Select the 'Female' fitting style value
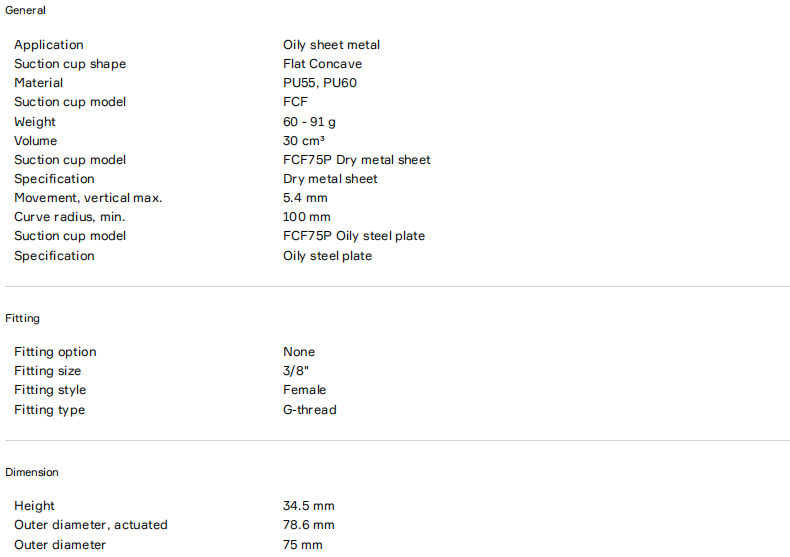 point(304,390)
